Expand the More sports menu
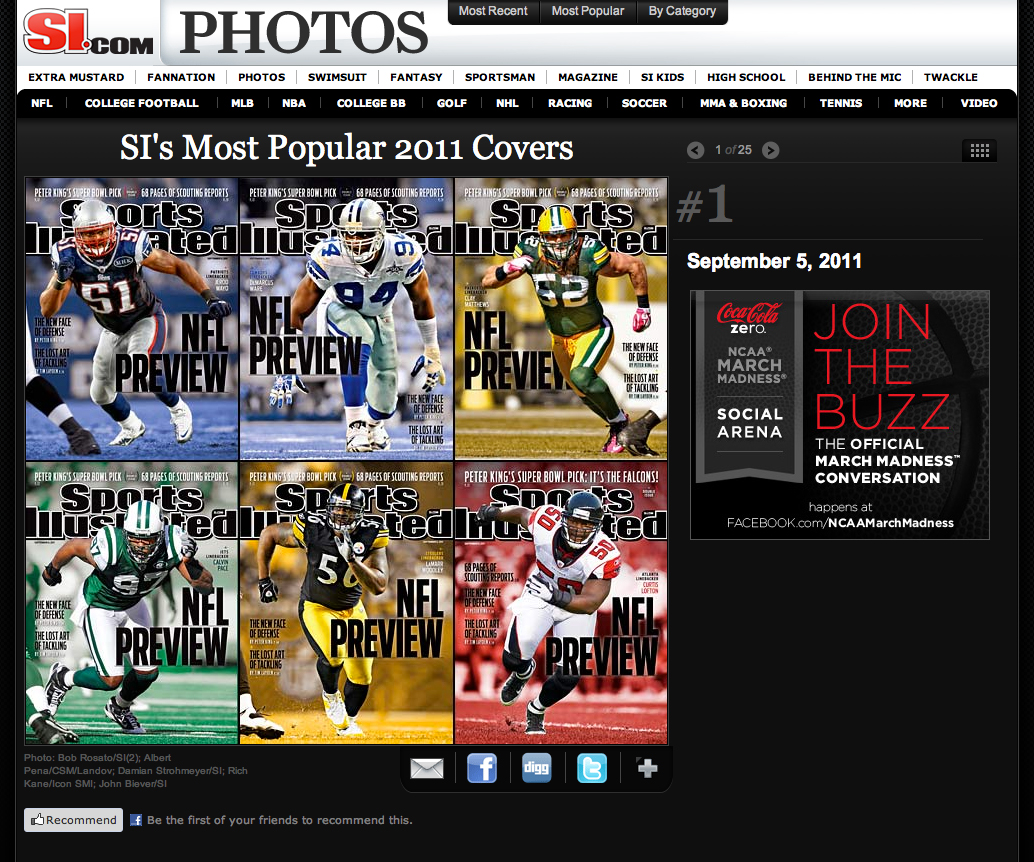This screenshot has height=862, width=1034. [910, 103]
